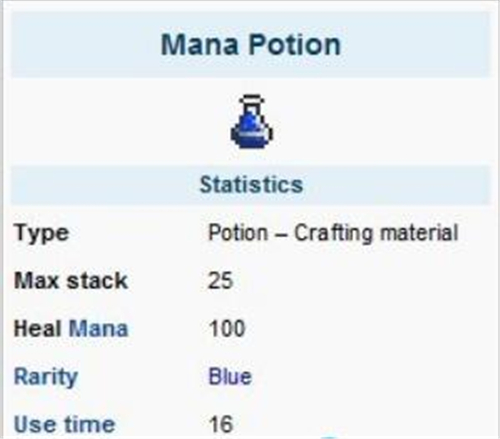
Task: Click the word material in Type value
Action: pyautogui.click(x=419, y=233)
